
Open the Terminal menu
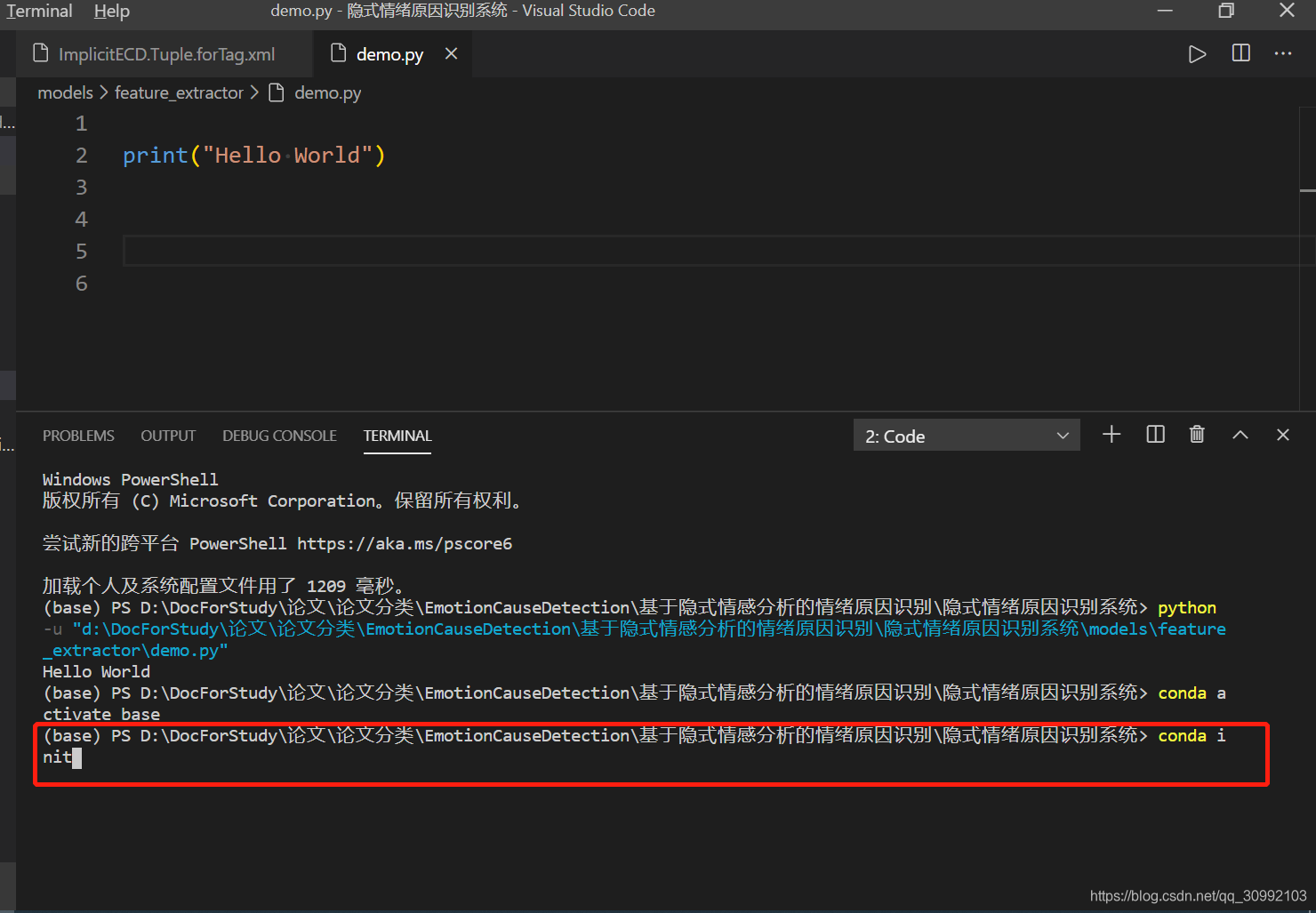pyautogui.click(x=39, y=11)
